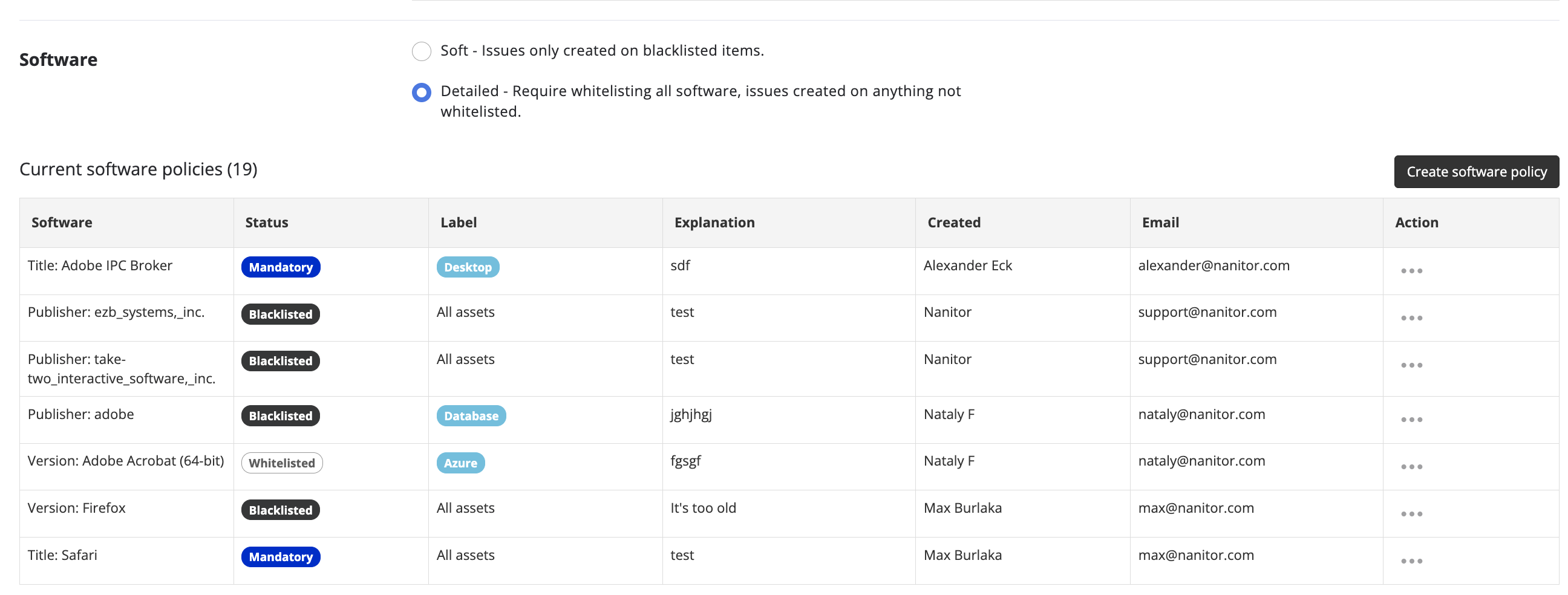Open action menu for Adobe IPC Broker row
The height and width of the screenshot is (595, 1568).
(1411, 271)
